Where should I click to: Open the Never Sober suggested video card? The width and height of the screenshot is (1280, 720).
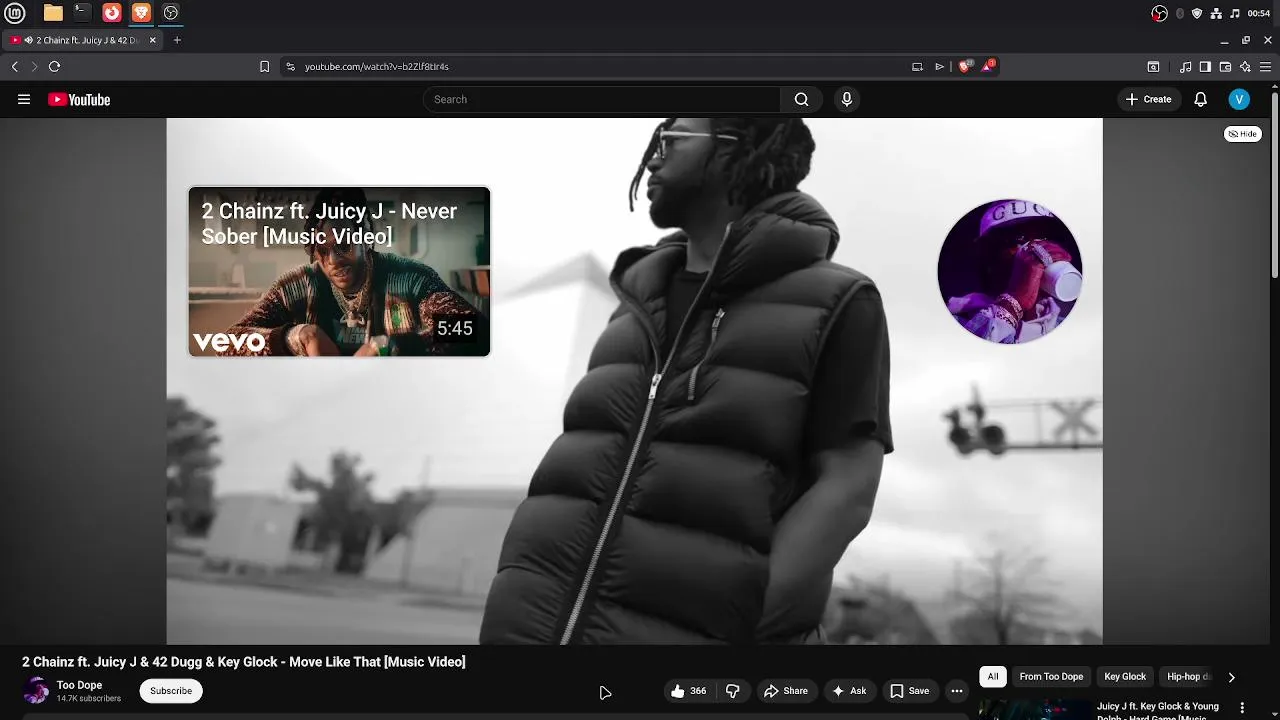(339, 271)
